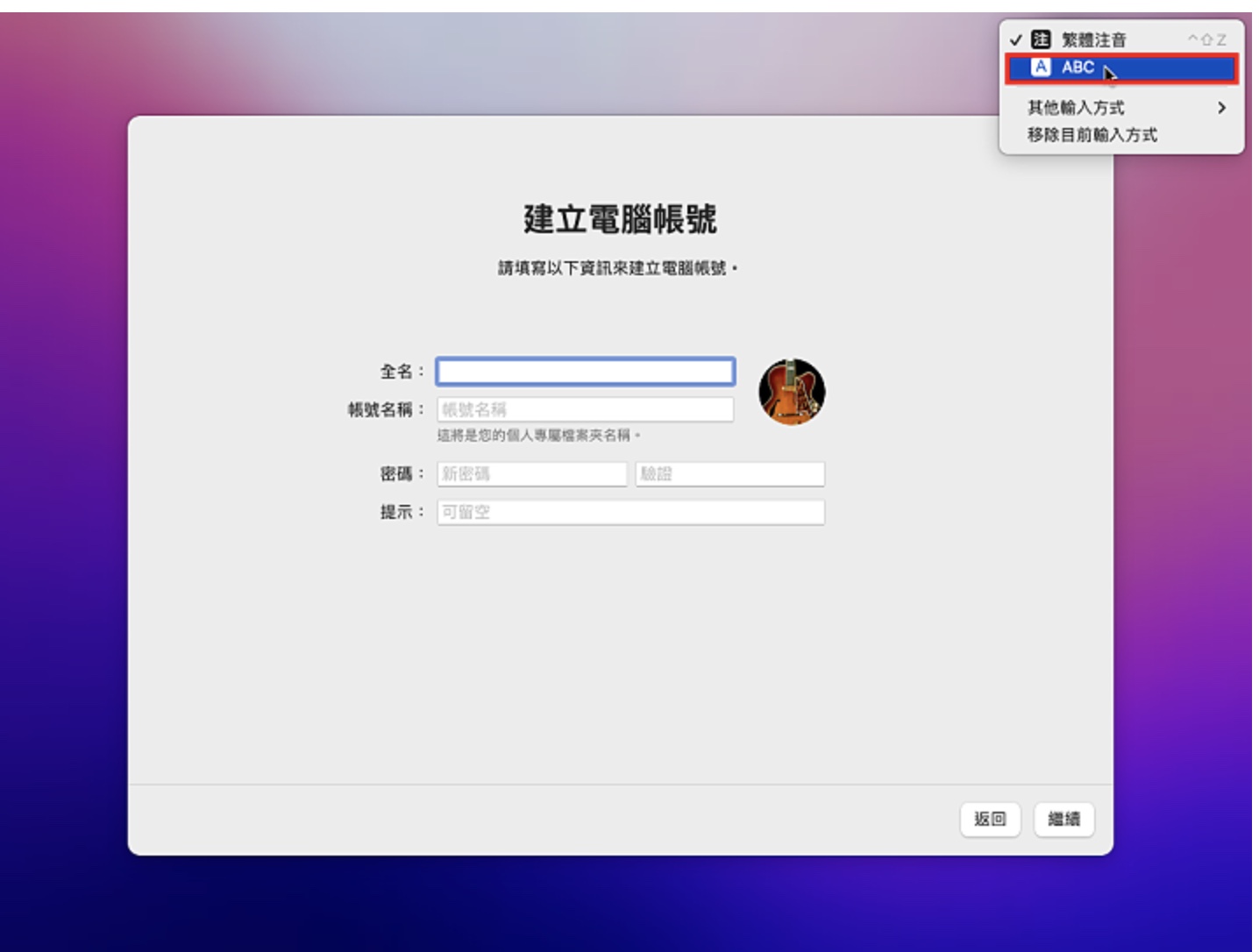Image resolution: width=1259 pixels, height=952 pixels.
Task: Click the 驗證 verify password field
Action: pyautogui.click(x=730, y=474)
